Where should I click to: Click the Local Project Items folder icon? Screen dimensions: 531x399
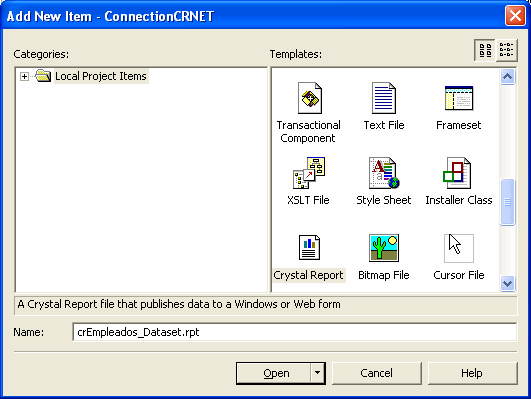(43, 76)
